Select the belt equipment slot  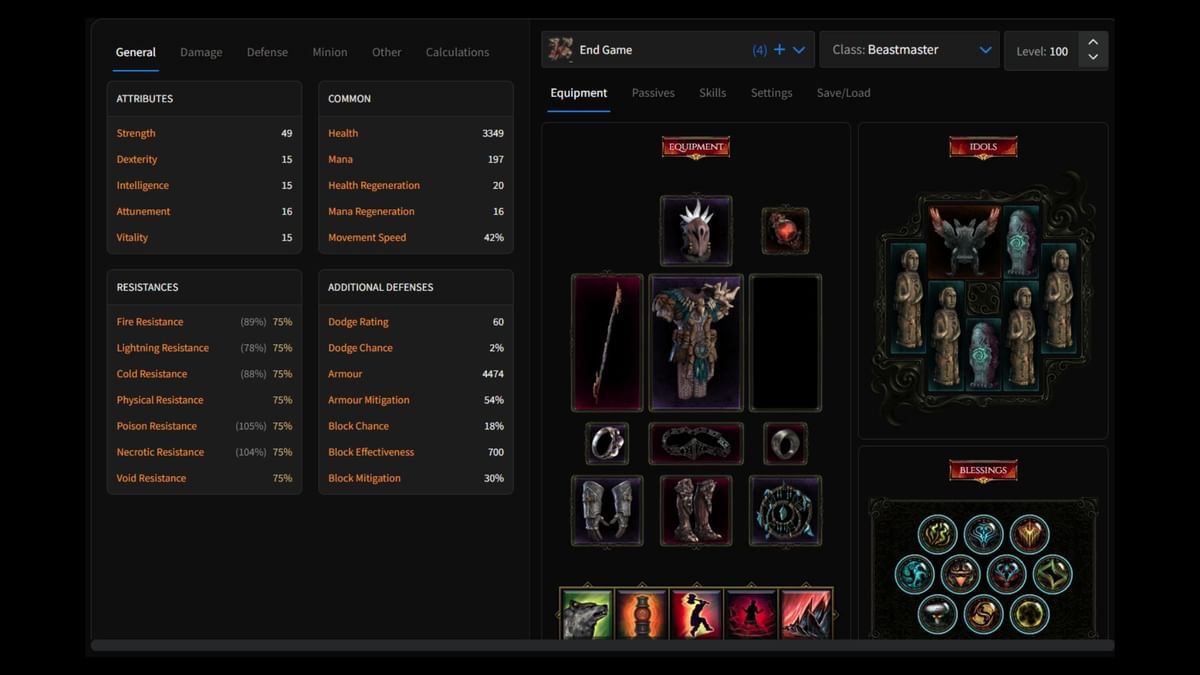tap(695, 443)
